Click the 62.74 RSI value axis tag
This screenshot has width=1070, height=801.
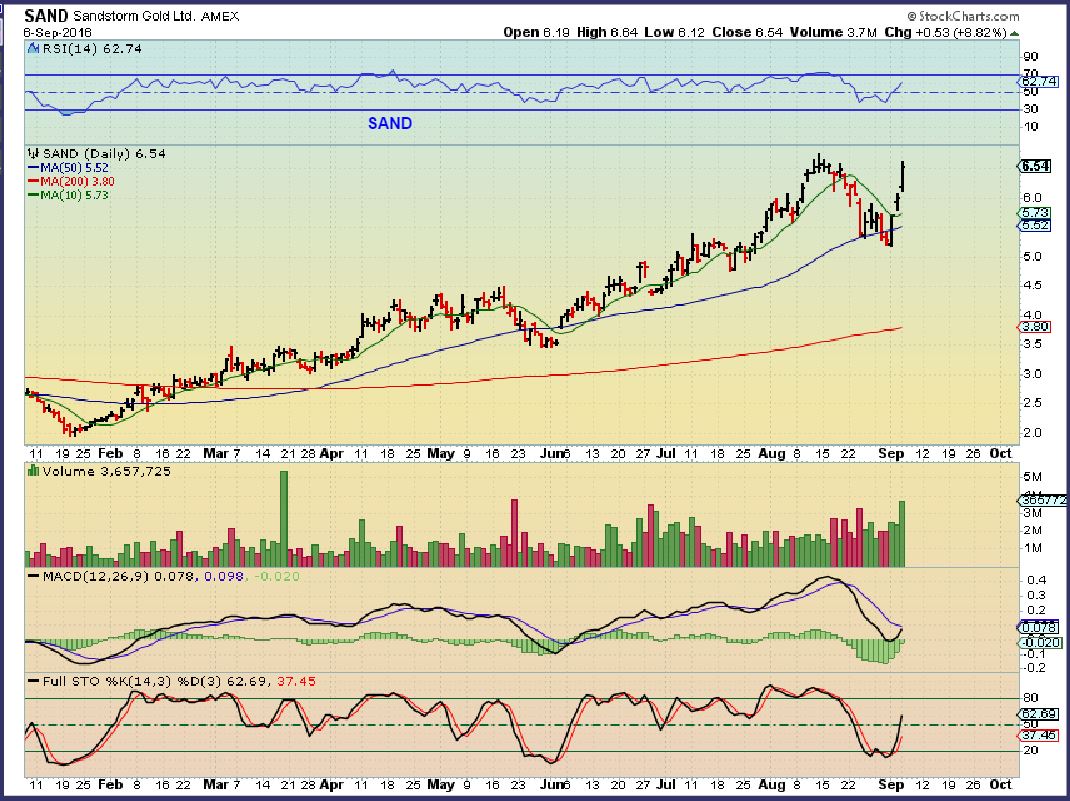click(x=1039, y=81)
